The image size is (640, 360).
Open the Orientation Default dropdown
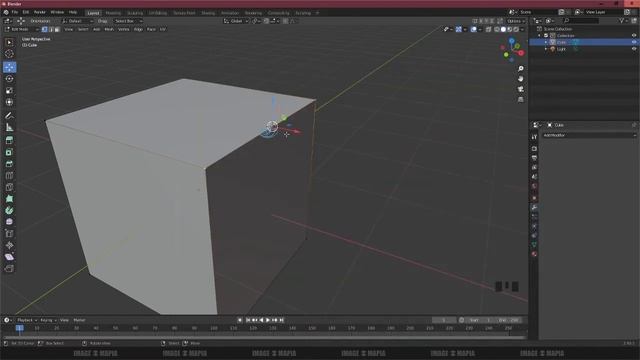(x=77, y=21)
